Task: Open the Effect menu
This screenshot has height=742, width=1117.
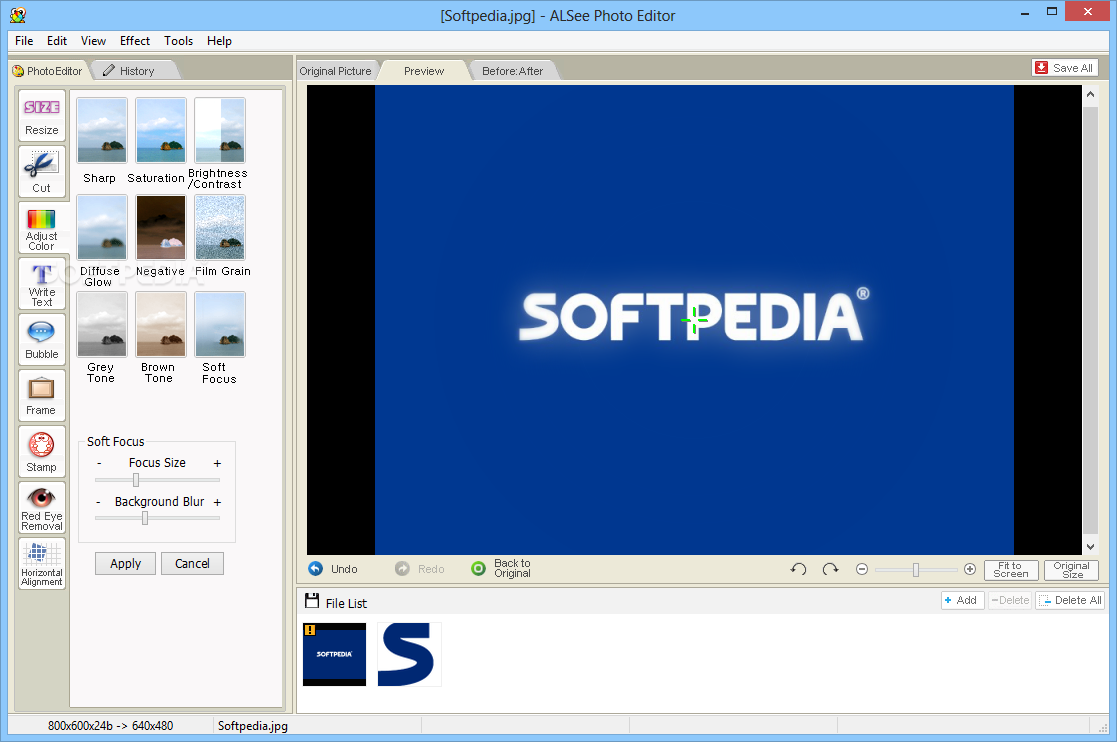Action: pyautogui.click(x=135, y=41)
